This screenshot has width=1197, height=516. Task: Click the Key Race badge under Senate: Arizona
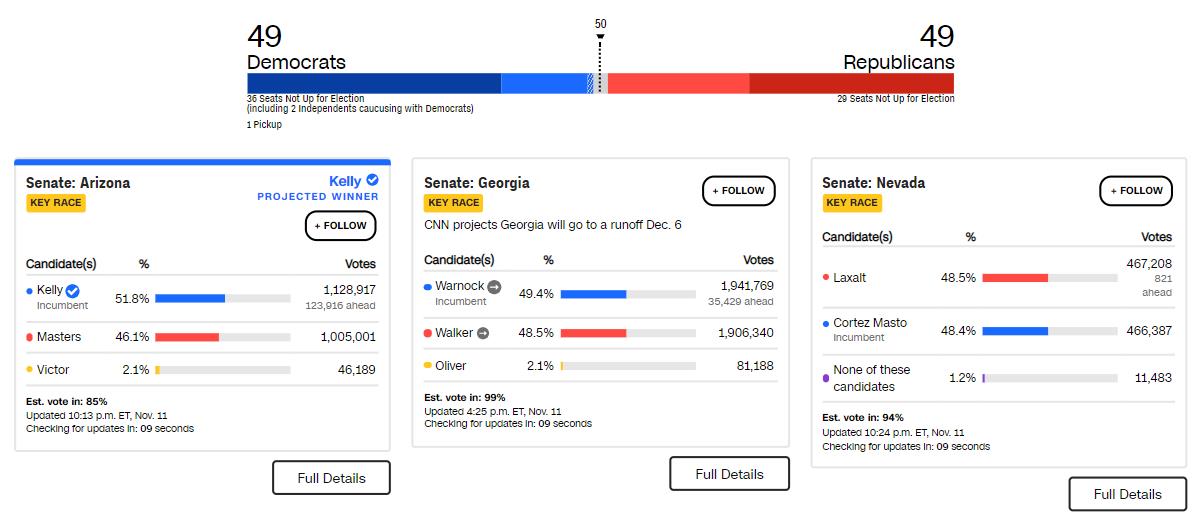click(x=56, y=203)
